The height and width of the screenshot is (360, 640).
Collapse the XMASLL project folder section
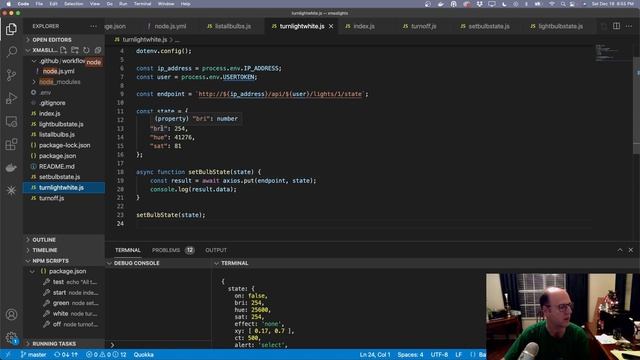pyautogui.click(x=41, y=50)
